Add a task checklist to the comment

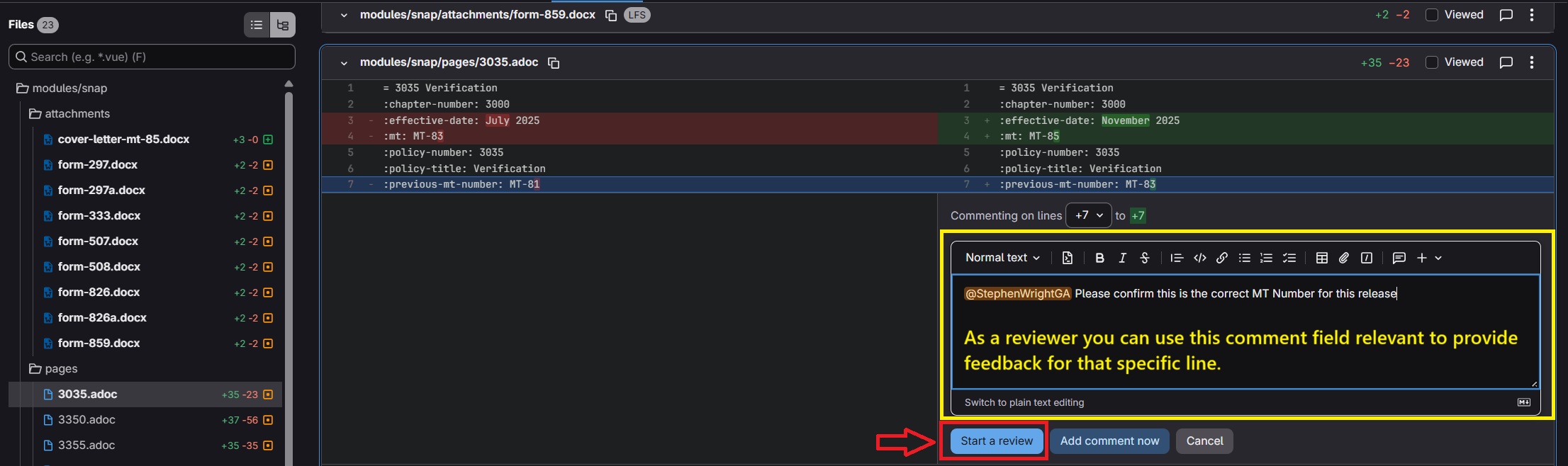pos(1289,258)
